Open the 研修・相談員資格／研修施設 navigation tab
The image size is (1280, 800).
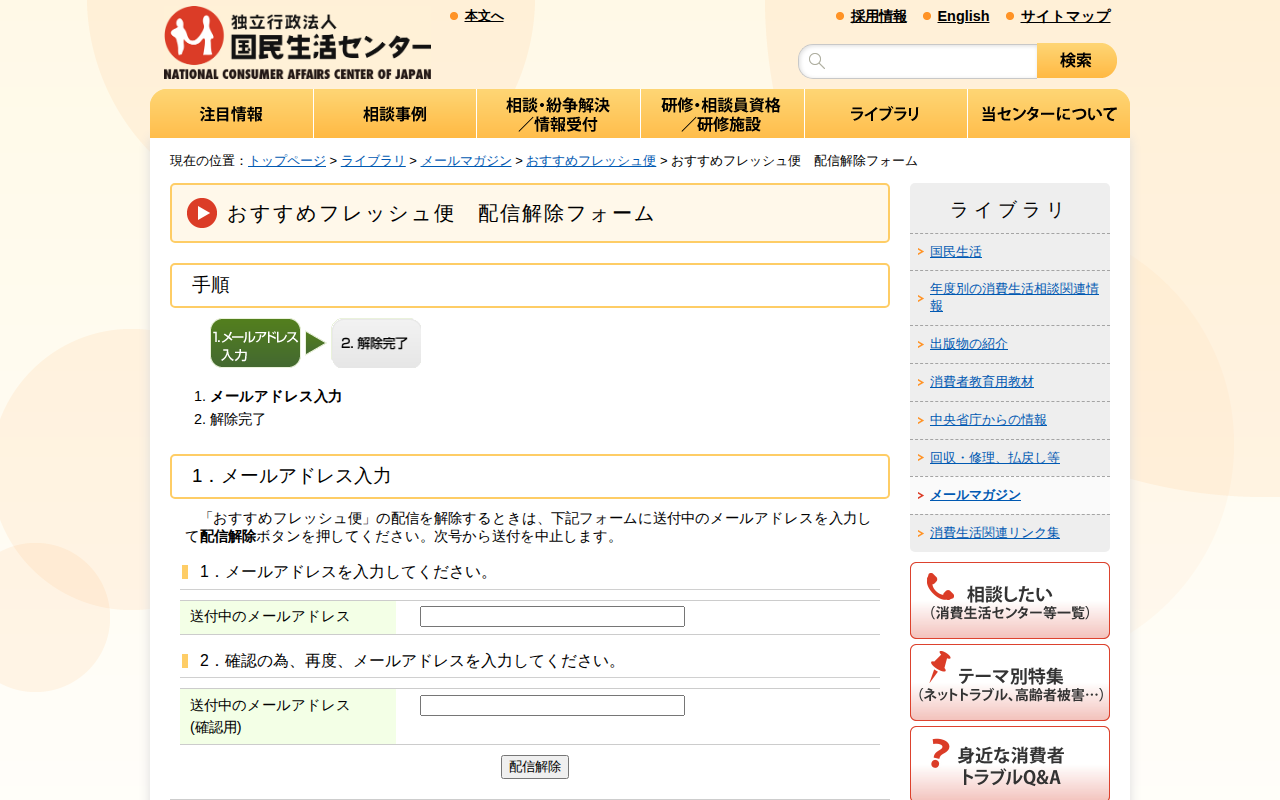[x=722, y=114]
